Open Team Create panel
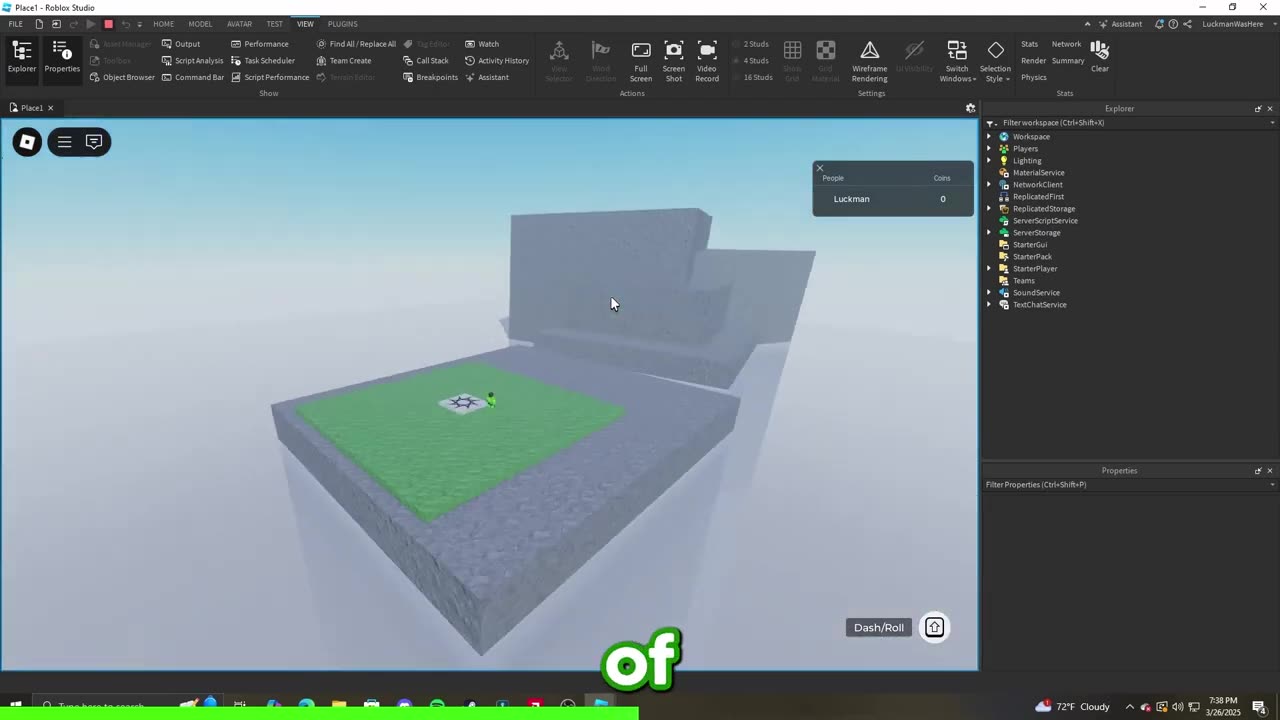The width and height of the screenshot is (1280, 720). [x=343, y=61]
